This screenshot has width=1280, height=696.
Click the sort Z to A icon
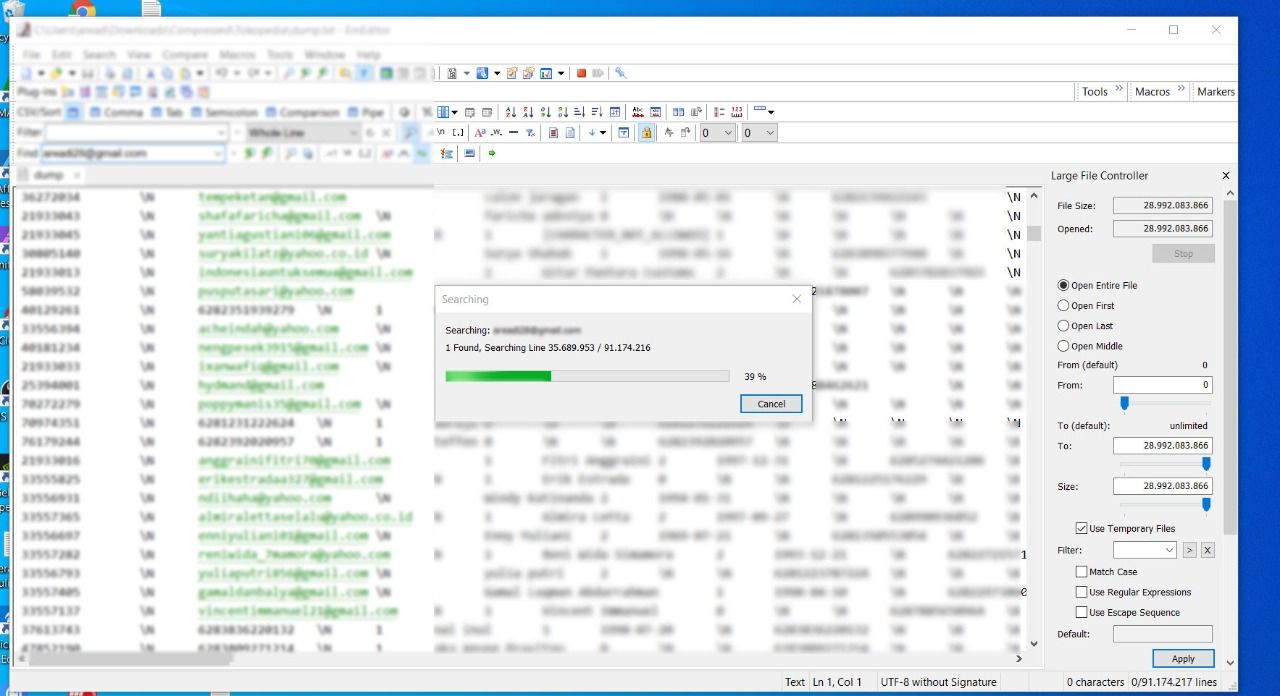(x=528, y=112)
